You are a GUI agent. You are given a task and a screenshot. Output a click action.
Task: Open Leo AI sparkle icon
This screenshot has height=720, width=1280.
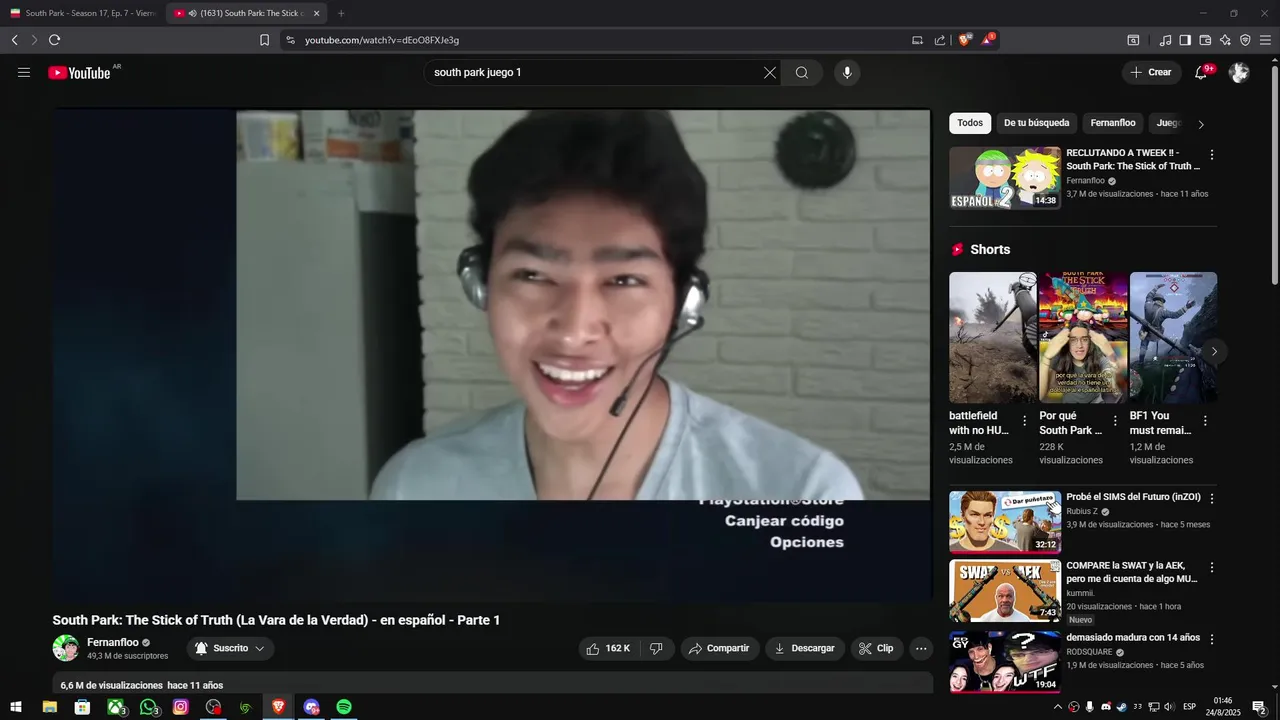point(1225,40)
